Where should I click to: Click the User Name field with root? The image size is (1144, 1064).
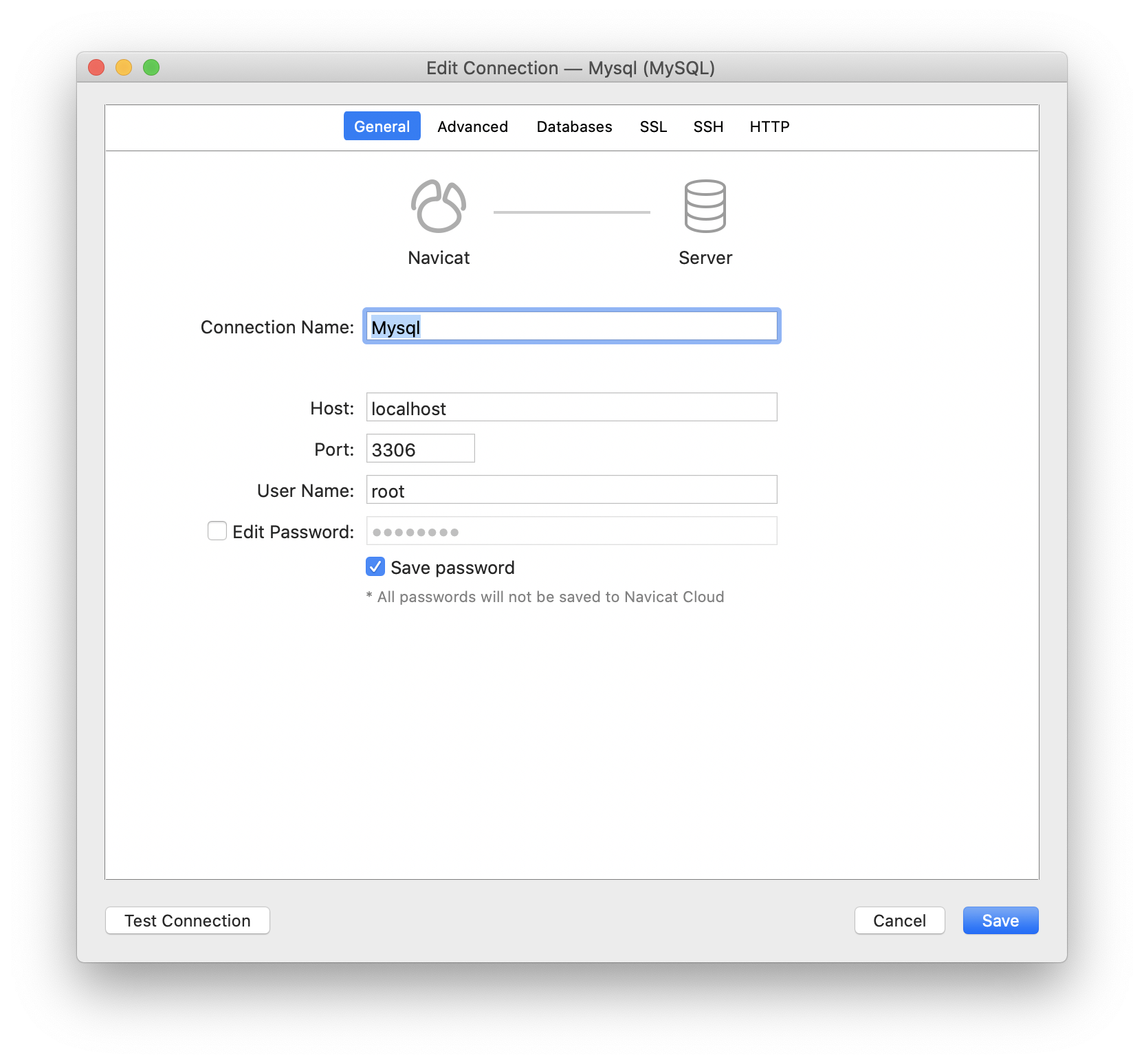pyautogui.click(x=571, y=489)
